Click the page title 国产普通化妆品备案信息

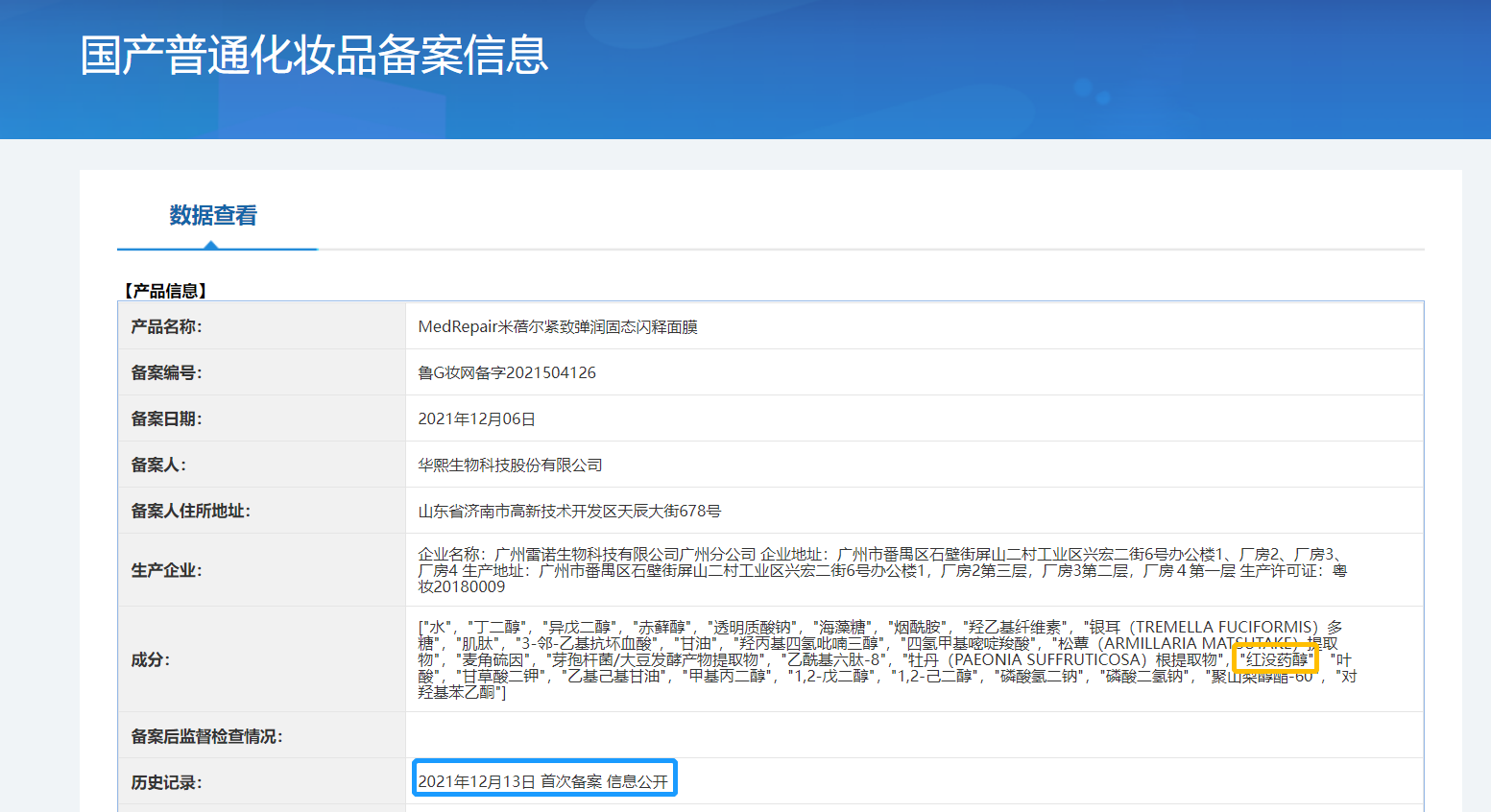pyautogui.click(x=315, y=55)
